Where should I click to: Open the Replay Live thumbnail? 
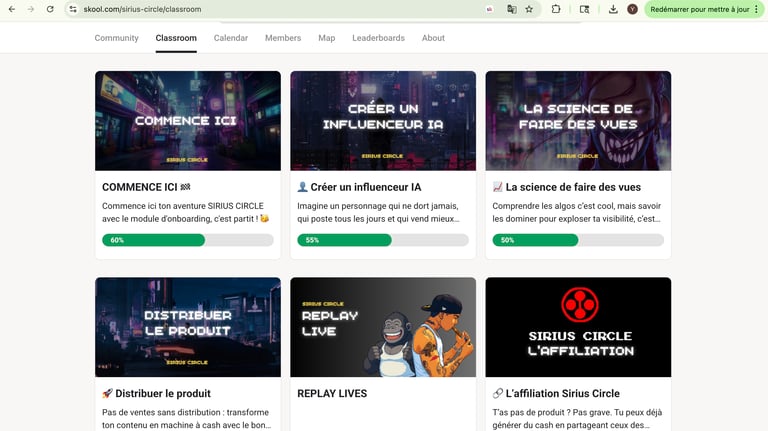[x=383, y=327]
